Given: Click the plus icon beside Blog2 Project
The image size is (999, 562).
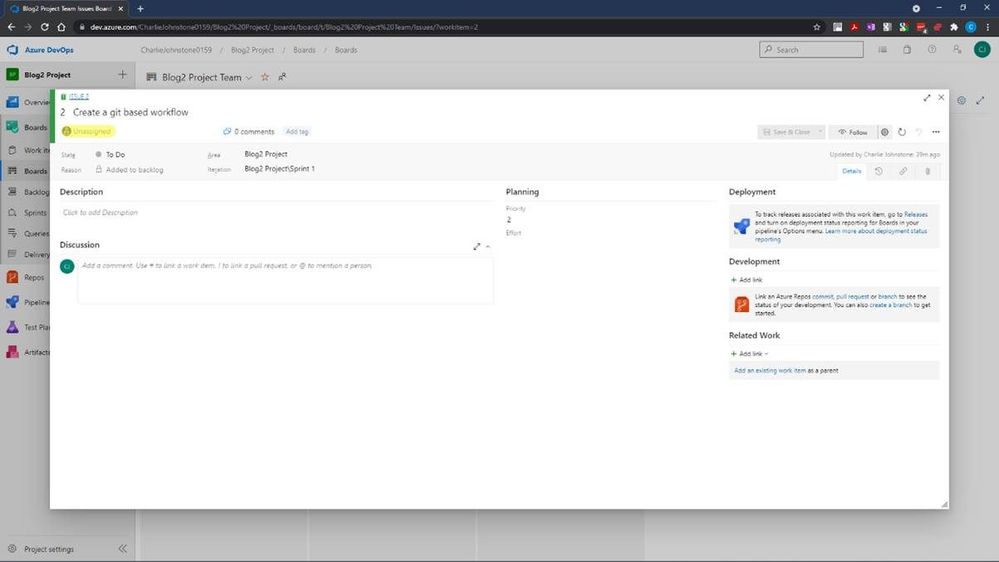Looking at the screenshot, I should click(x=122, y=75).
